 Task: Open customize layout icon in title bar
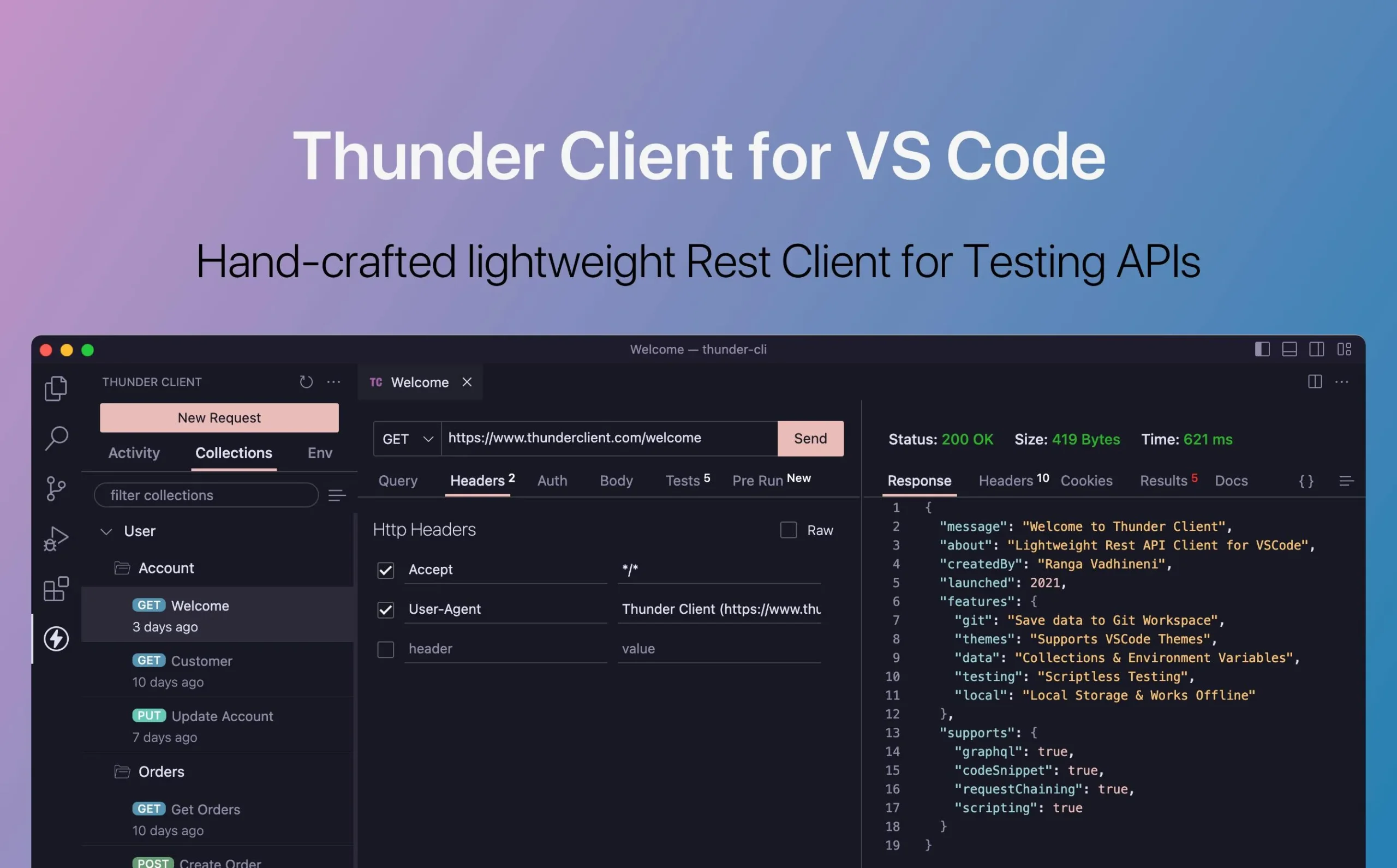[x=1344, y=349]
